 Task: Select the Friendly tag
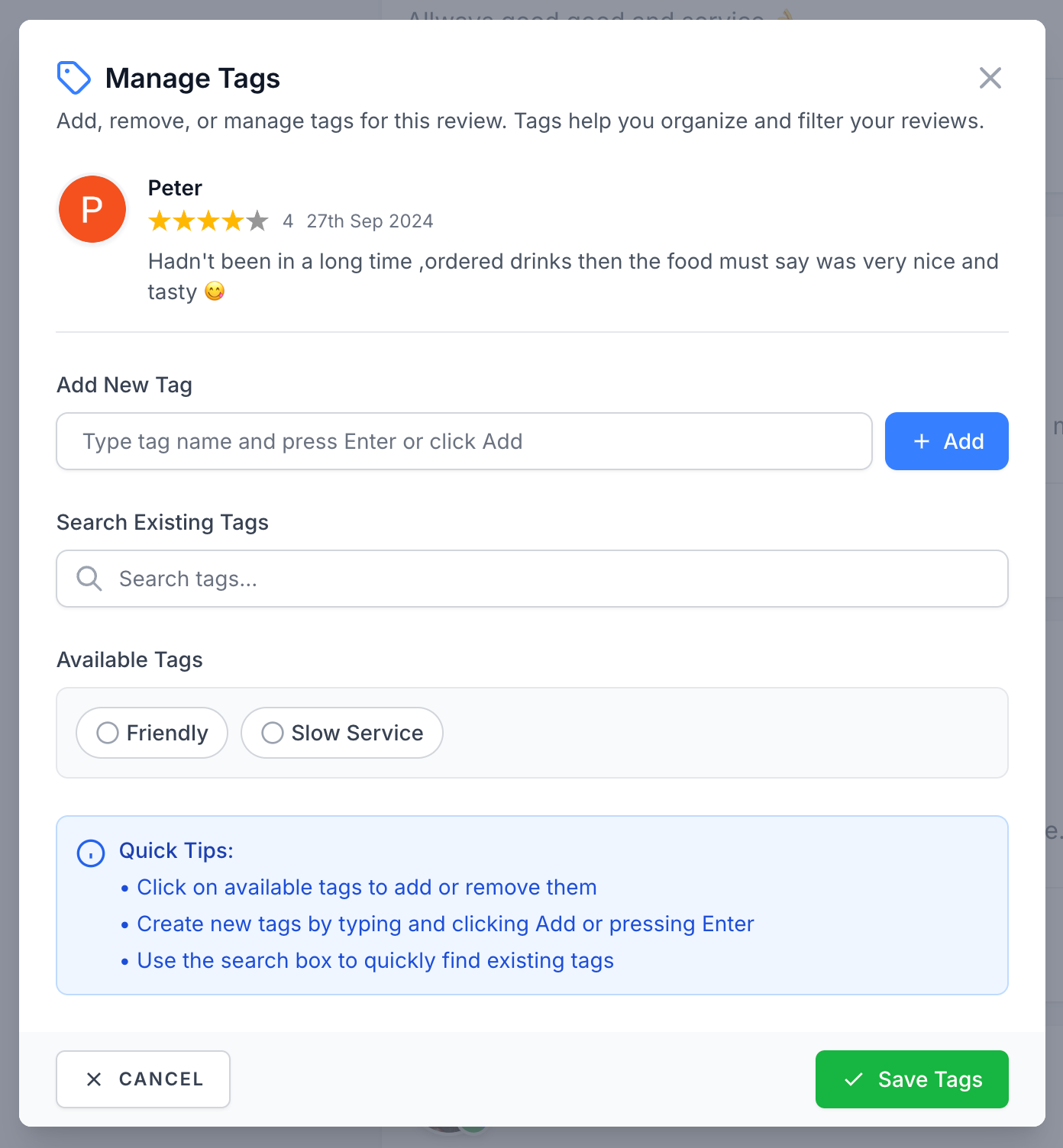152,733
